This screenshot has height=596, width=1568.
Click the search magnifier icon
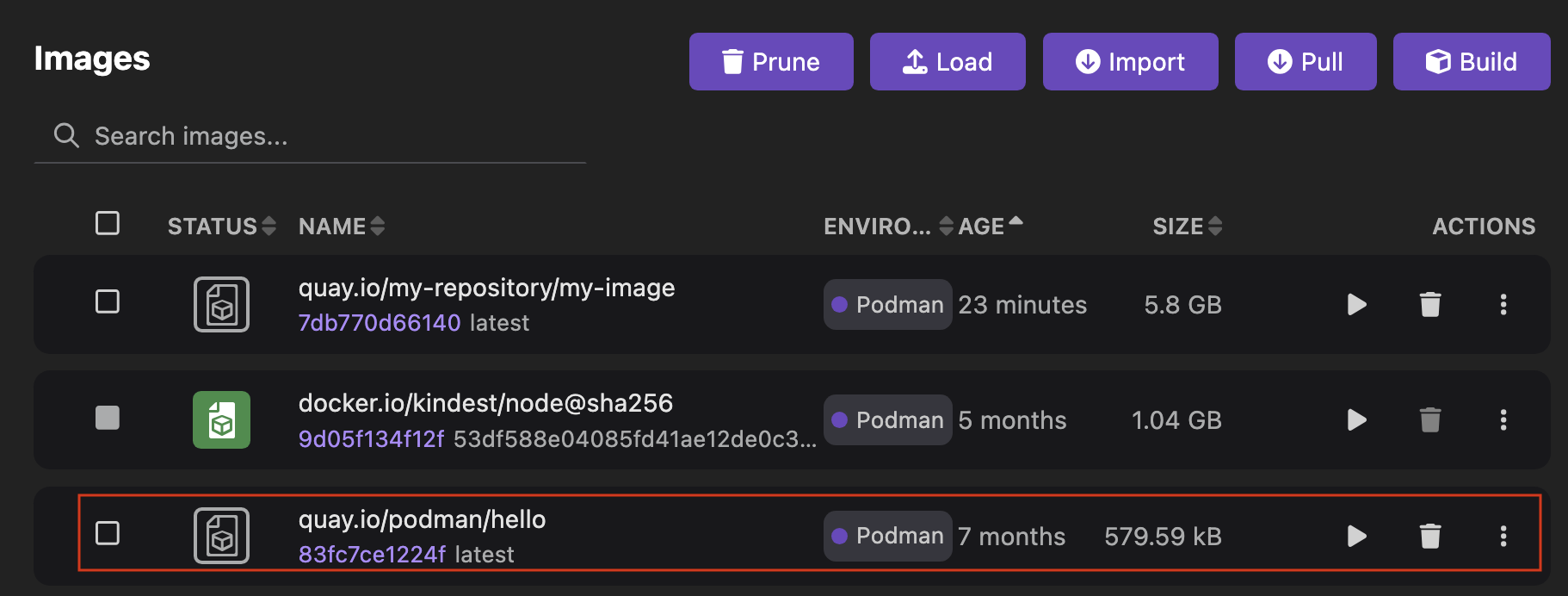pos(66,135)
